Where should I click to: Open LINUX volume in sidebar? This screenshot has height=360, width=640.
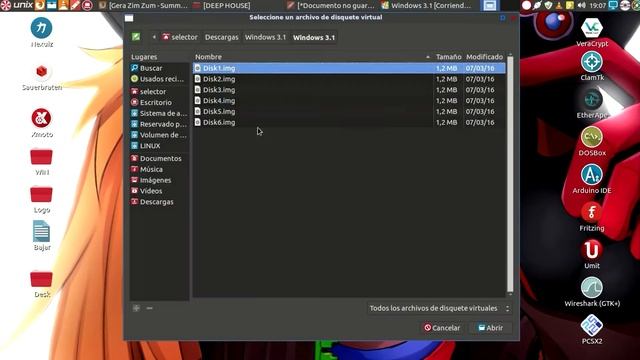click(159, 146)
